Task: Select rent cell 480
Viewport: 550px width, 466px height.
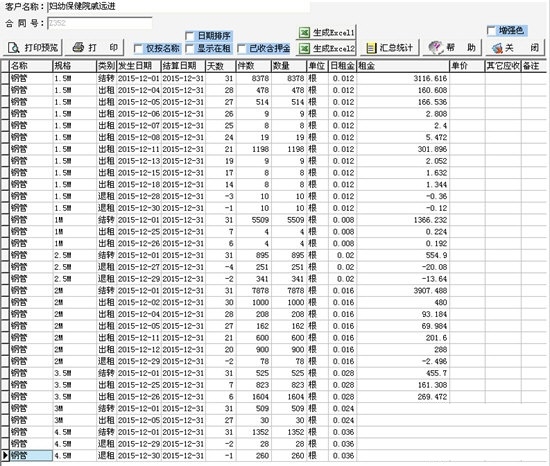Action: point(403,302)
